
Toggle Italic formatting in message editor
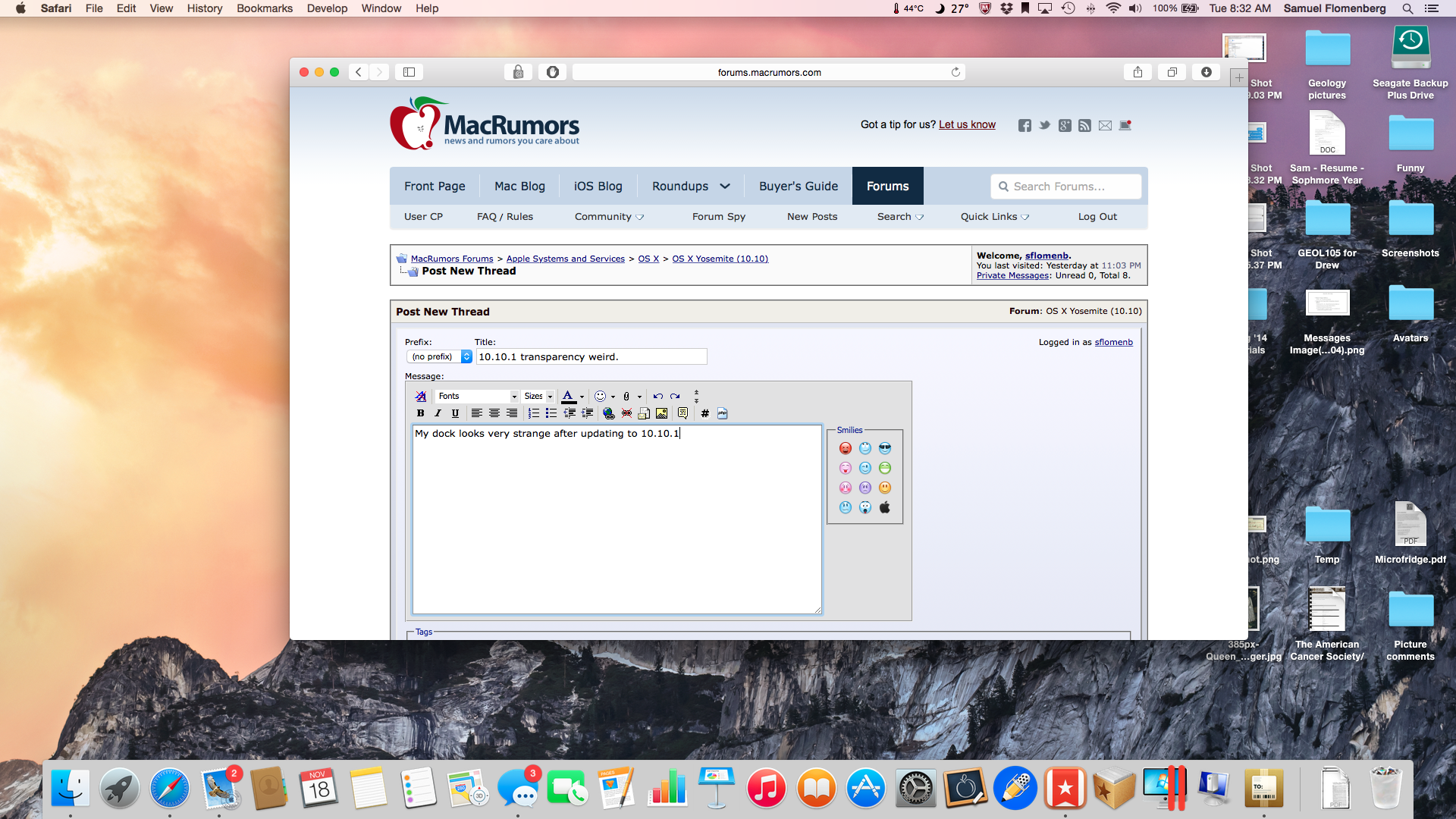(x=438, y=413)
